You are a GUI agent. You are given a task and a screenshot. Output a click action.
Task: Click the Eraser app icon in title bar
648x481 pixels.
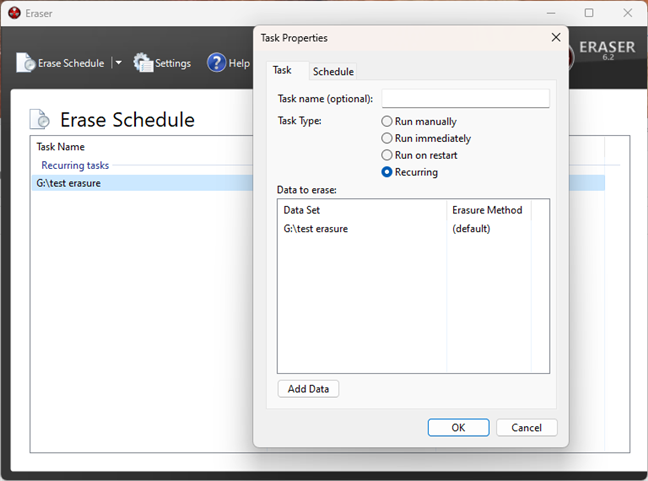click(14, 13)
